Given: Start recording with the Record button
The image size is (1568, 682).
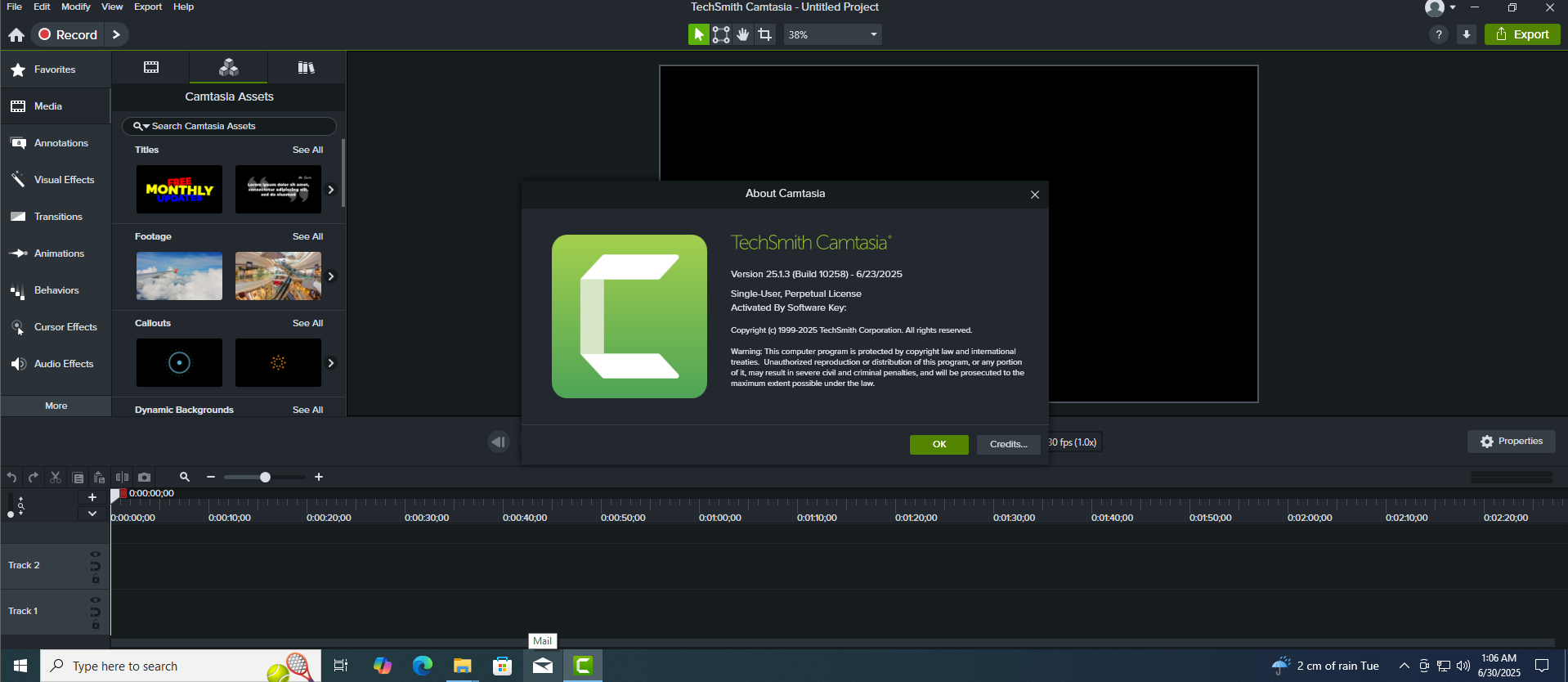Looking at the screenshot, I should pyautogui.click(x=69, y=34).
